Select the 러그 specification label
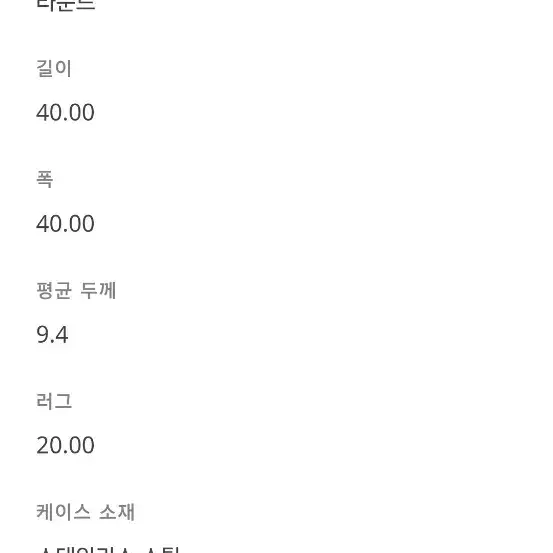Viewport: 553px width, 553px height. point(54,401)
